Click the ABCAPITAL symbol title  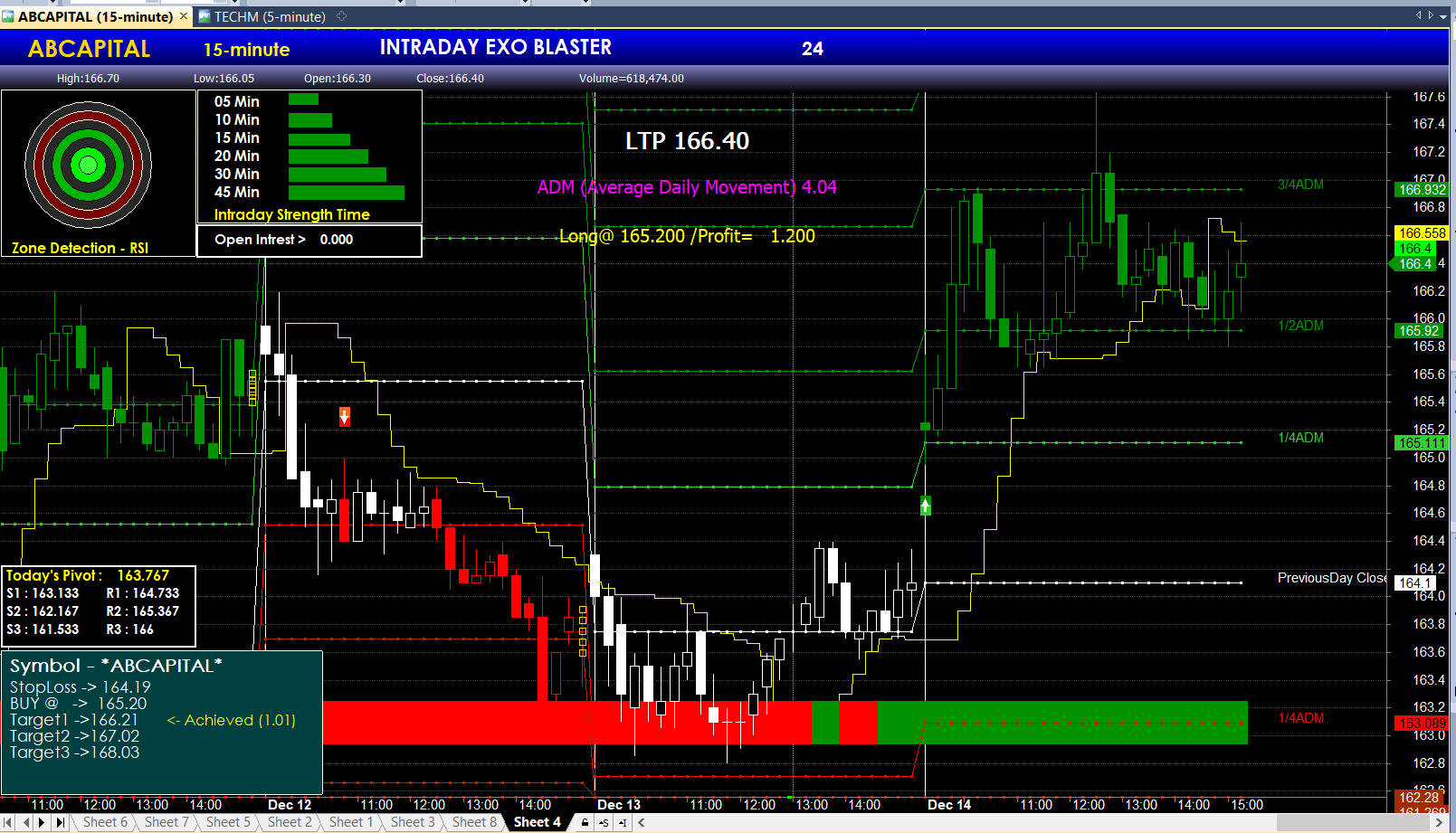point(89,49)
